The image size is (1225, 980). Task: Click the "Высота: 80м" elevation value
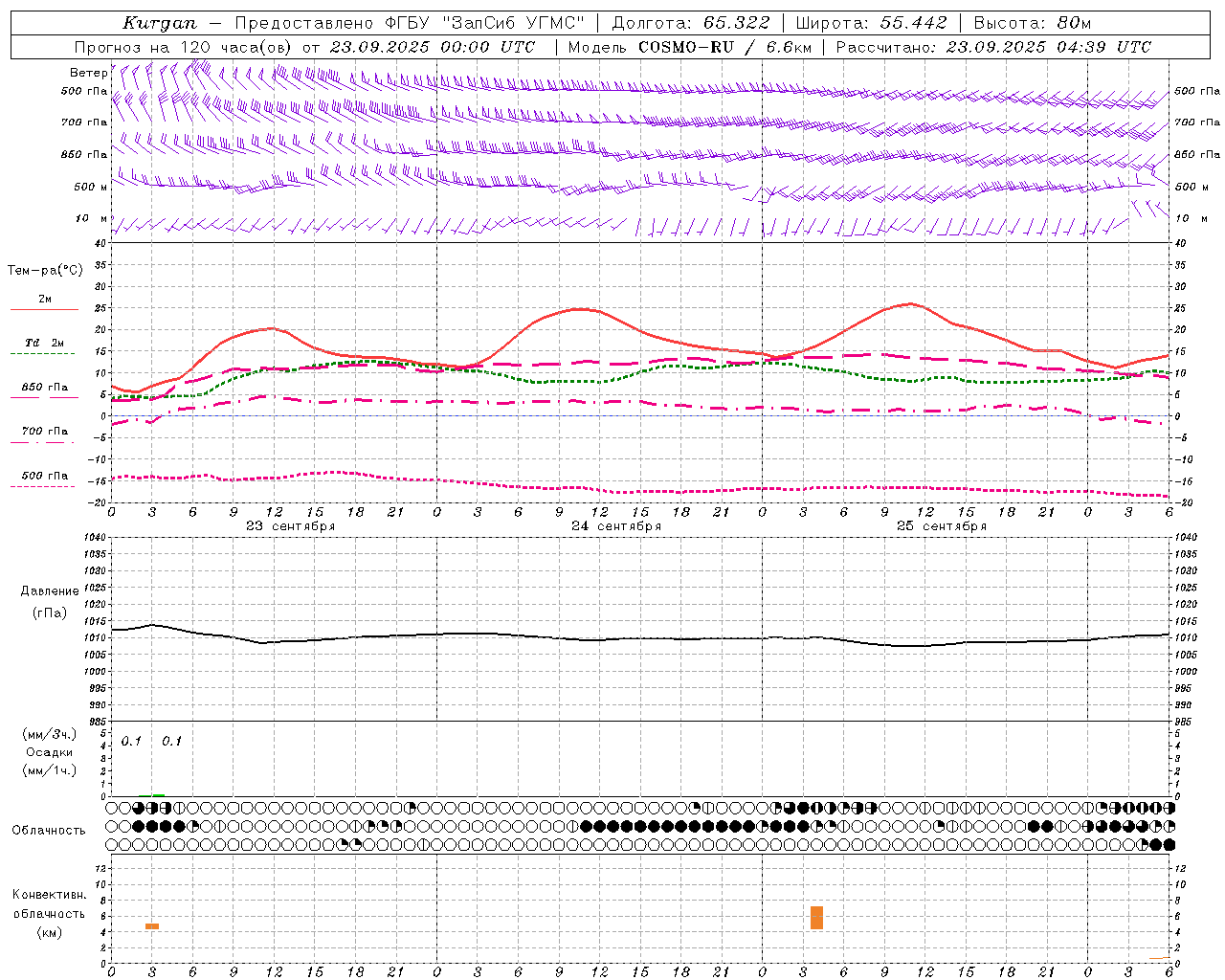click(1033, 23)
